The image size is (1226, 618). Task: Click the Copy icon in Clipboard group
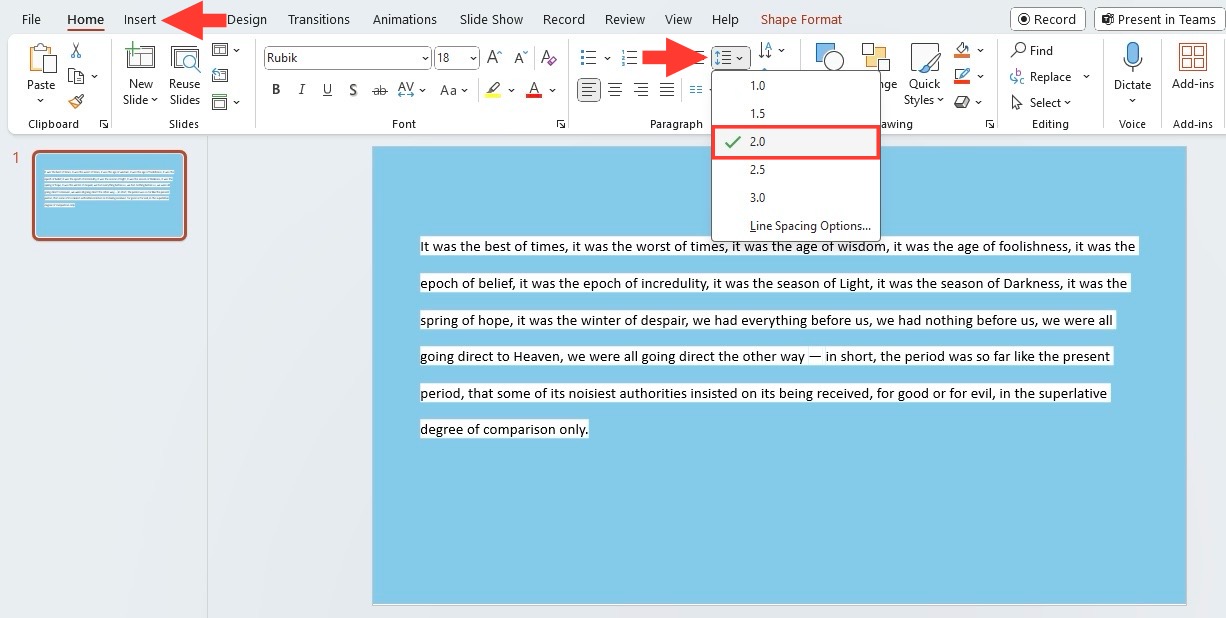pyautogui.click(x=76, y=76)
